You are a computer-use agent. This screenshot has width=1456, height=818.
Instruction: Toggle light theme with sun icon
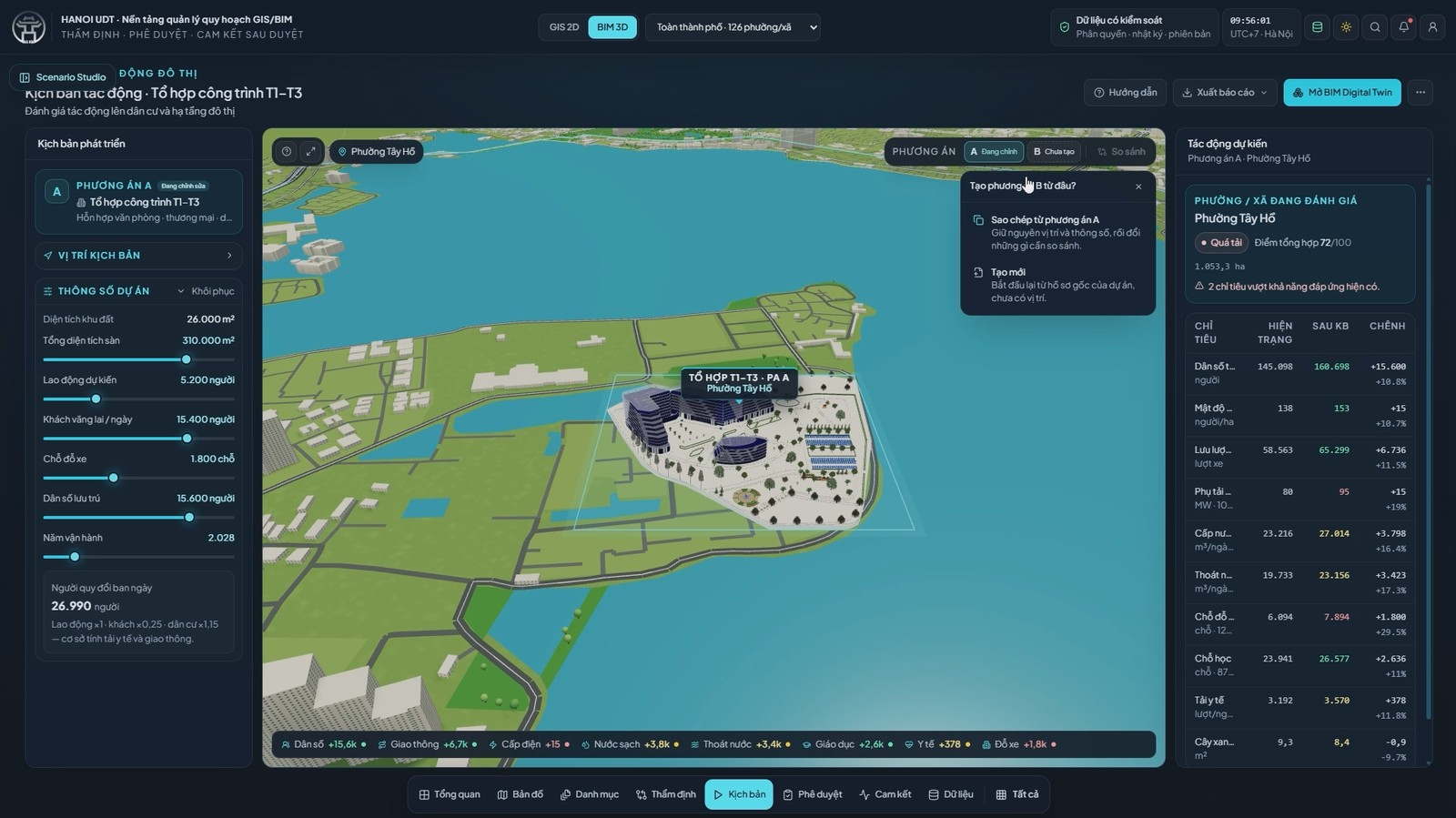click(x=1346, y=27)
